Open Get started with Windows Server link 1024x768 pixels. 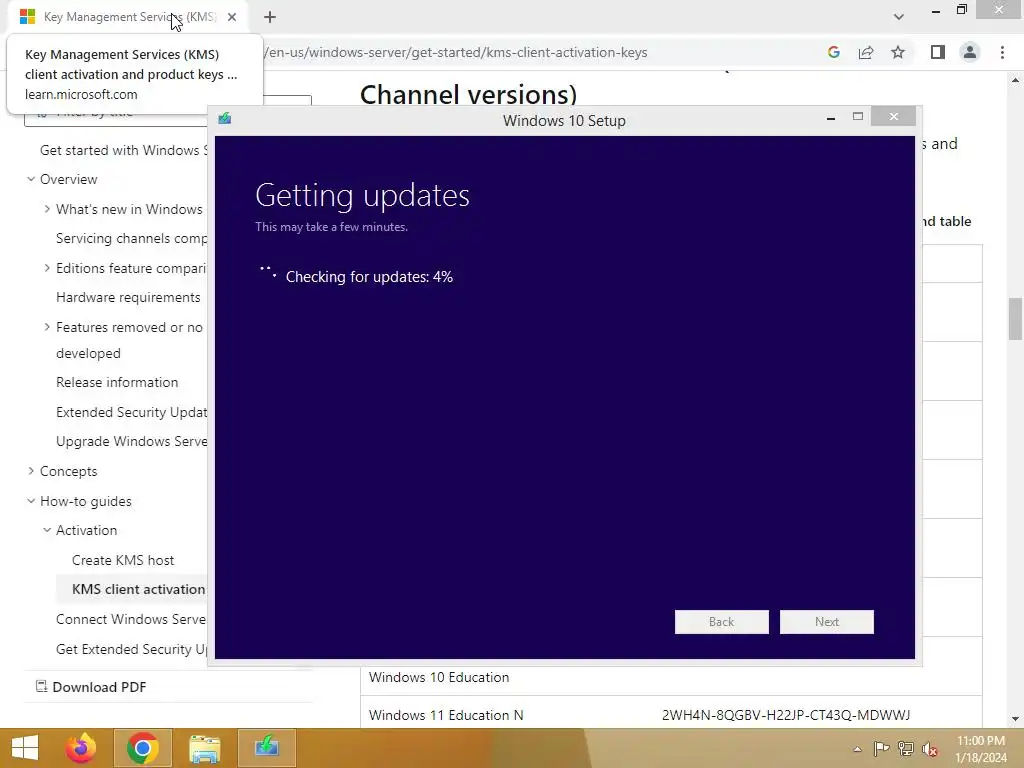click(123, 150)
